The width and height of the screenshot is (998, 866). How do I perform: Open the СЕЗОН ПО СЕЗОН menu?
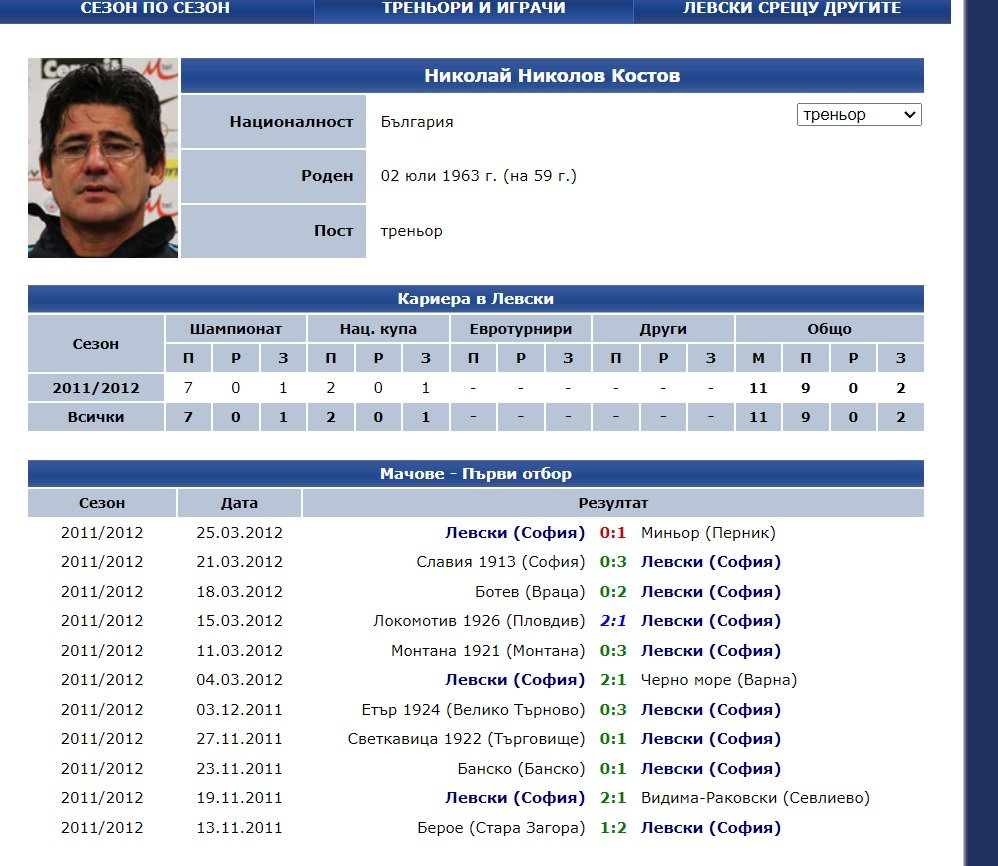[x=154, y=8]
